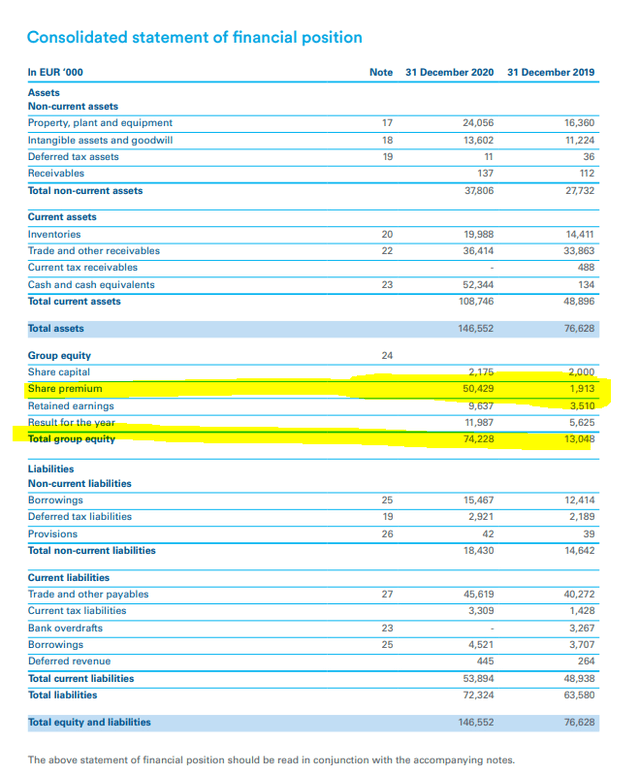The width and height of the screenshot is (640, 775).
Task: Click the '31 December 2020' column header
Action: [x=450, y=72]
